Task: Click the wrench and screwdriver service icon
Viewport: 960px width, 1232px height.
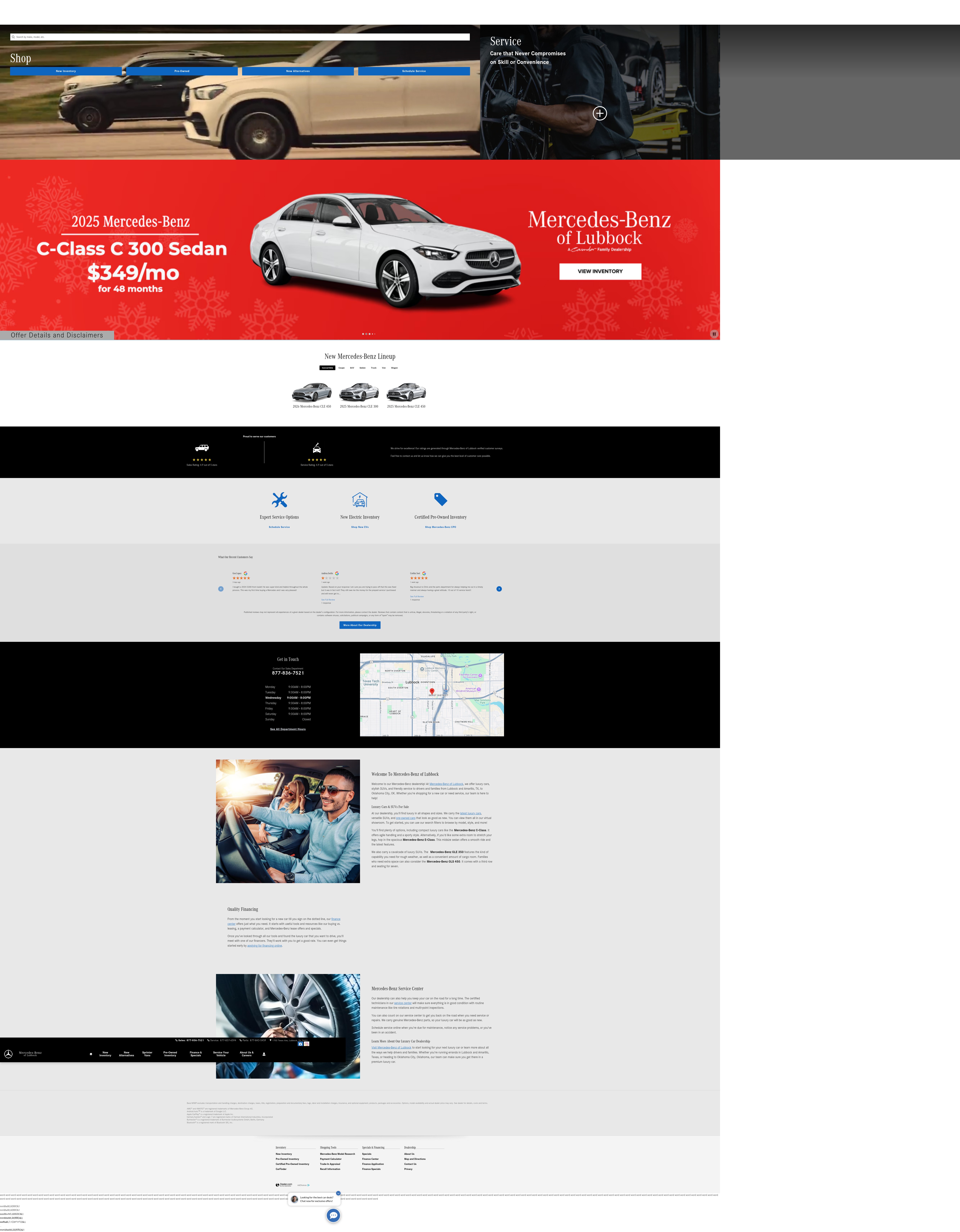Action: pos(280,500)
